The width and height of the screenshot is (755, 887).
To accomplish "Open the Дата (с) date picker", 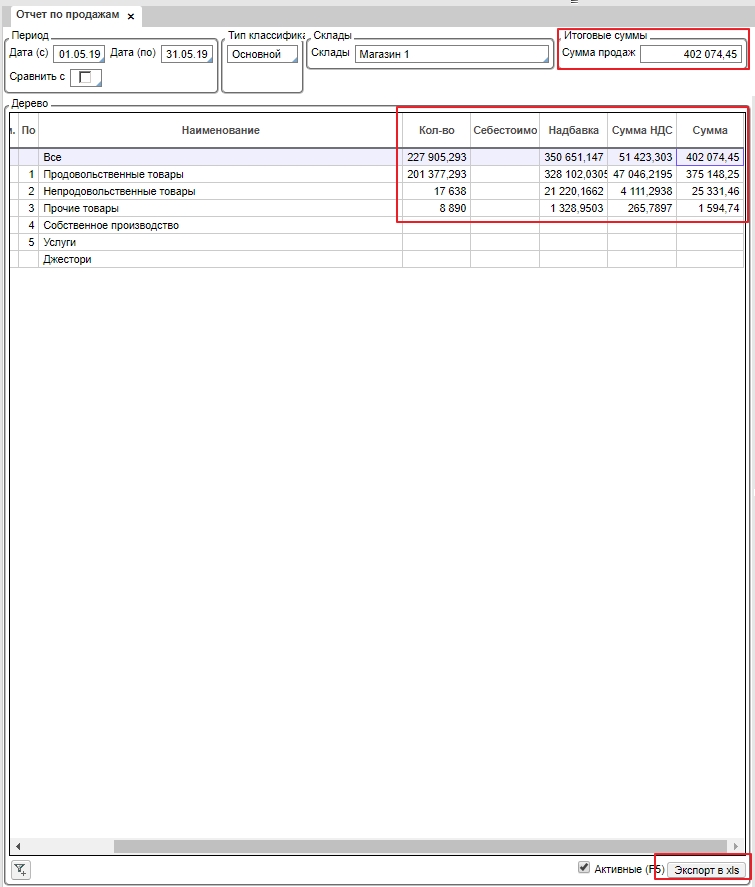I will tap(79, 54).
